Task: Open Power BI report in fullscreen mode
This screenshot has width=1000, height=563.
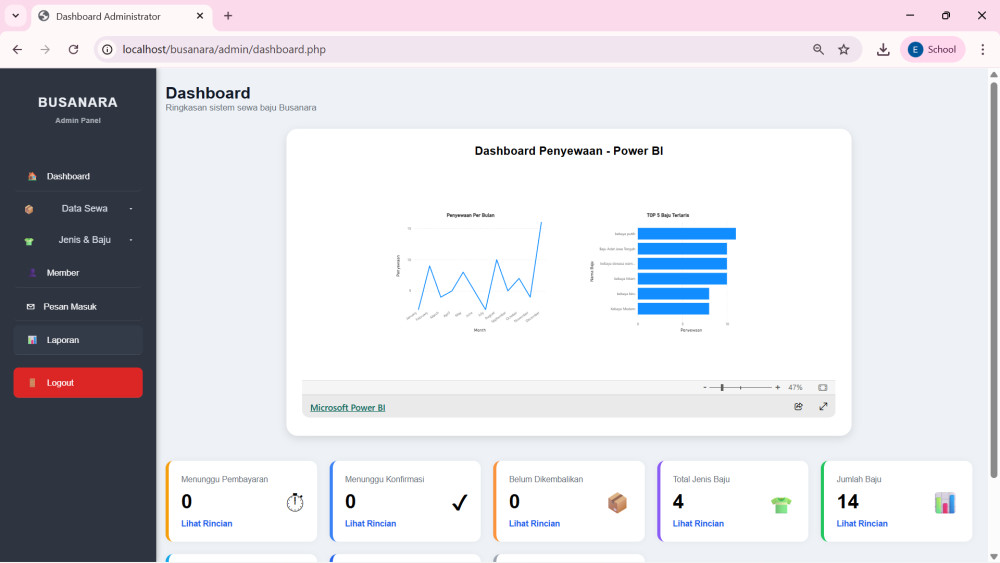Action: point(823,406)
